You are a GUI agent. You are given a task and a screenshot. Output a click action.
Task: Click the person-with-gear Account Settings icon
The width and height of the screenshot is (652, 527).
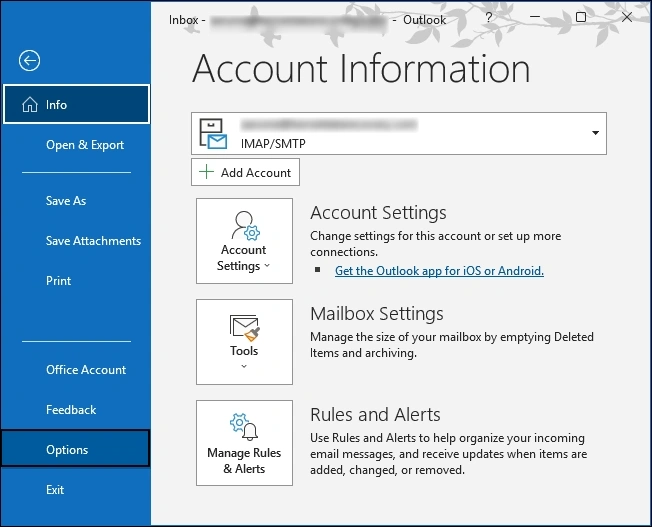coord(245,226)
